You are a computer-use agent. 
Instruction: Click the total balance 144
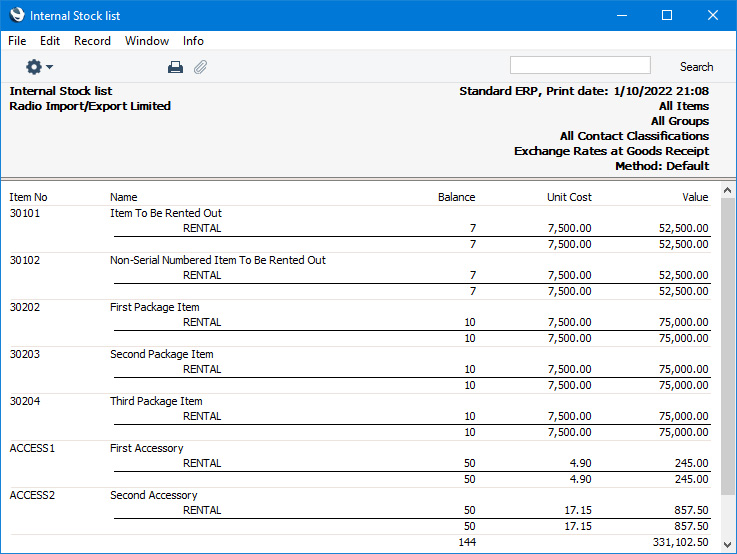[x=467, y=542]
